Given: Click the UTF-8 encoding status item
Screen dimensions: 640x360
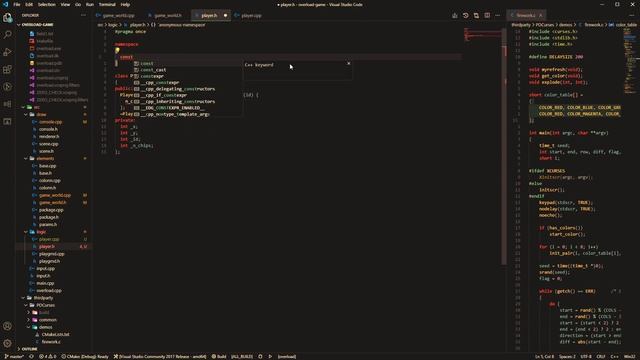Looking at the screenshot, I should 586,357.
